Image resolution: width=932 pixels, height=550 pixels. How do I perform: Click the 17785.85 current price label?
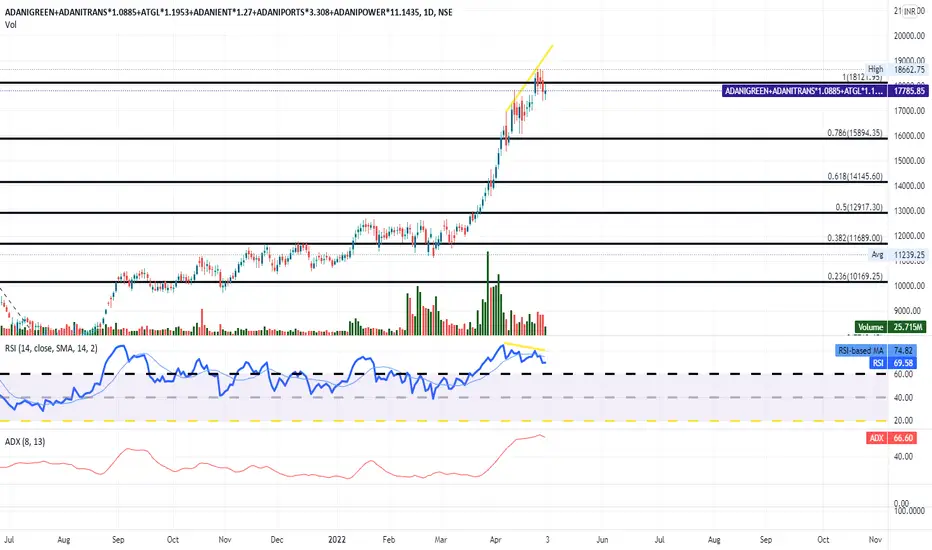(x=909, y=91)
